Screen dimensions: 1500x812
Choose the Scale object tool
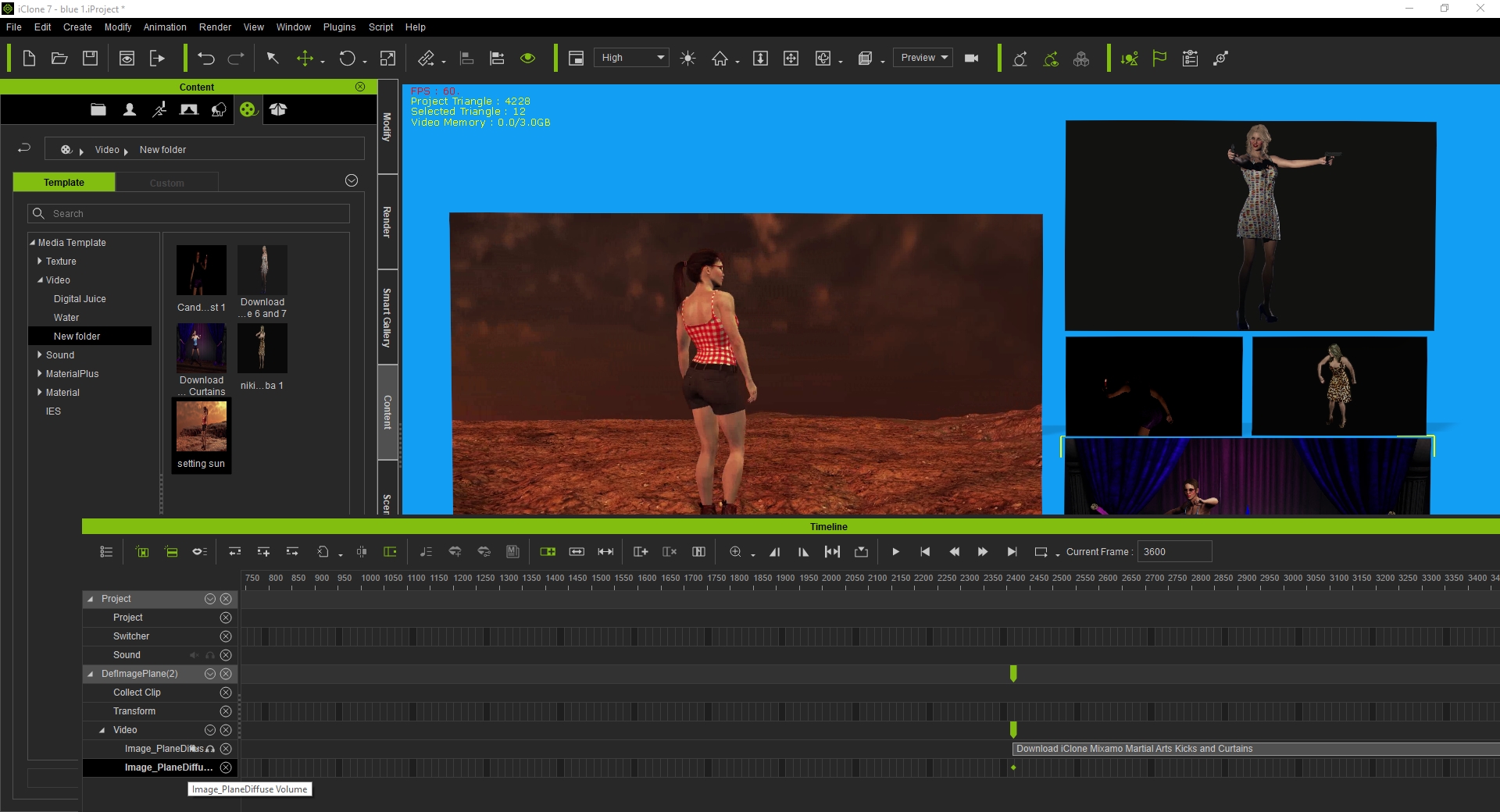tap(387, 59)
